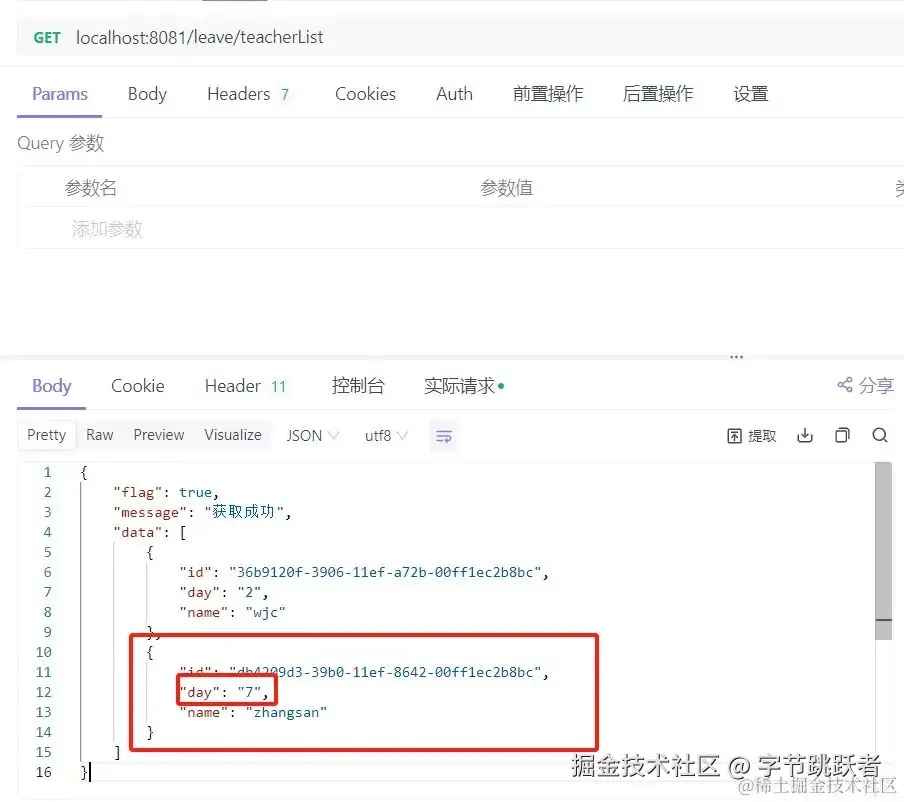Open response search with magnifier icon

878,434
